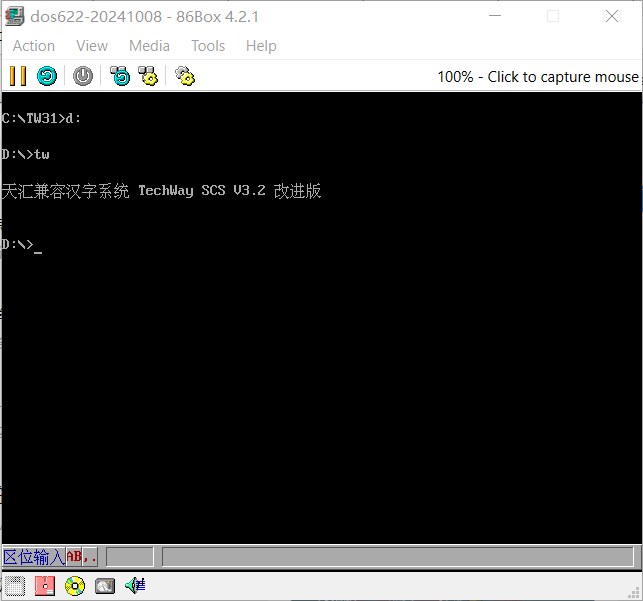
Task: Click the cartridge icon in the status bar
Action: pos(15,586)
